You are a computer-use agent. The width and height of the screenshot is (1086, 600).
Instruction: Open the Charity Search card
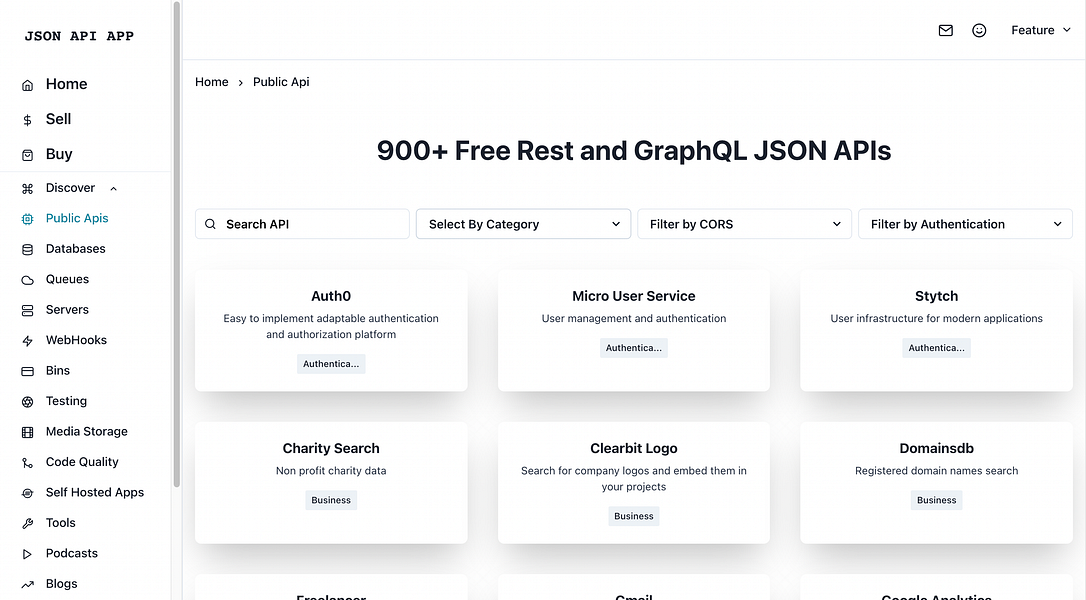(x=331, y=484)
